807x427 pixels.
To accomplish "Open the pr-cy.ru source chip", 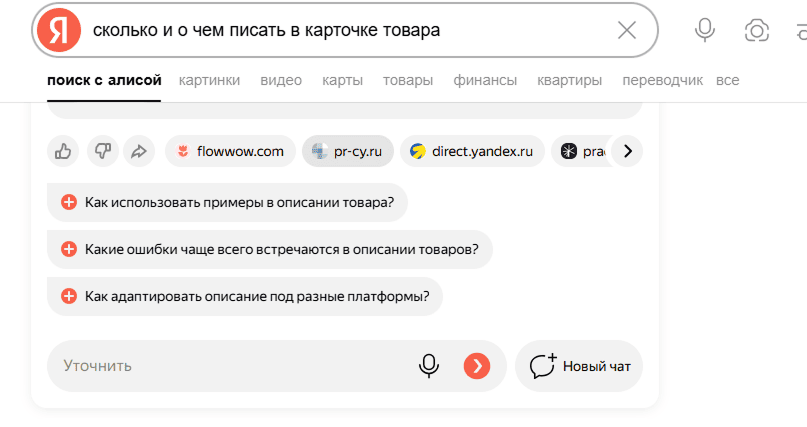I will (x=348, y=151).
